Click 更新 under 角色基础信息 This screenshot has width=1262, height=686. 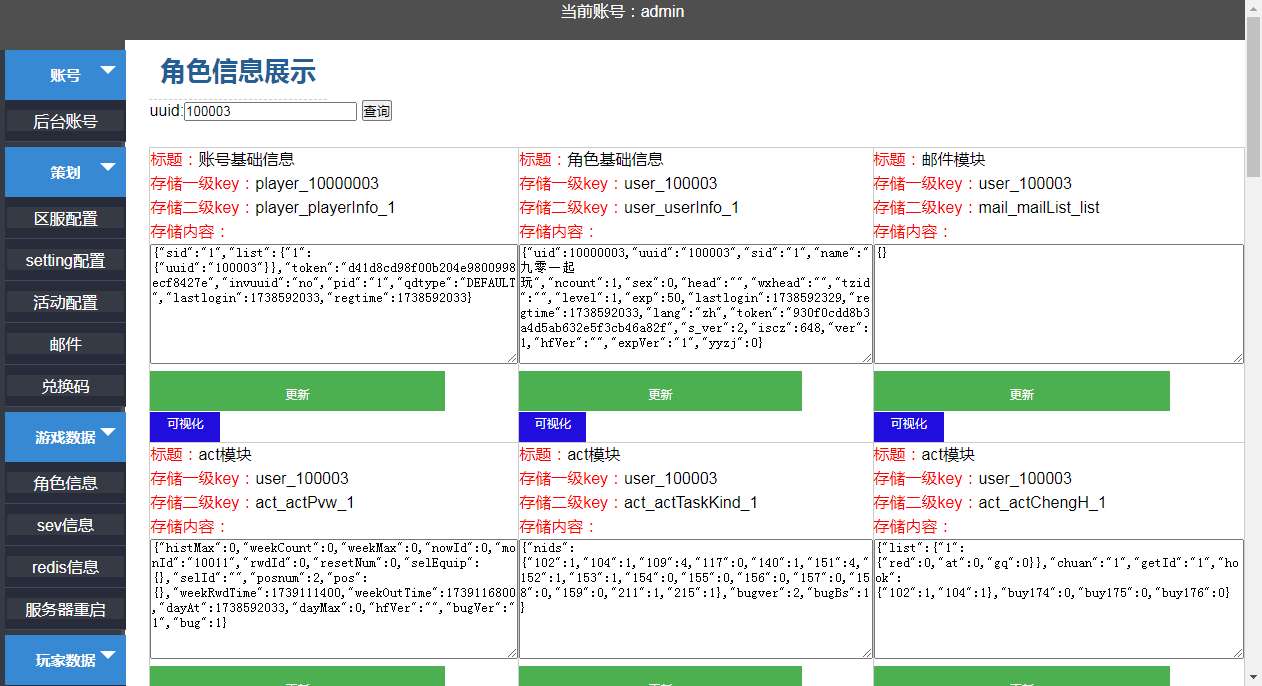pos(660,391)
